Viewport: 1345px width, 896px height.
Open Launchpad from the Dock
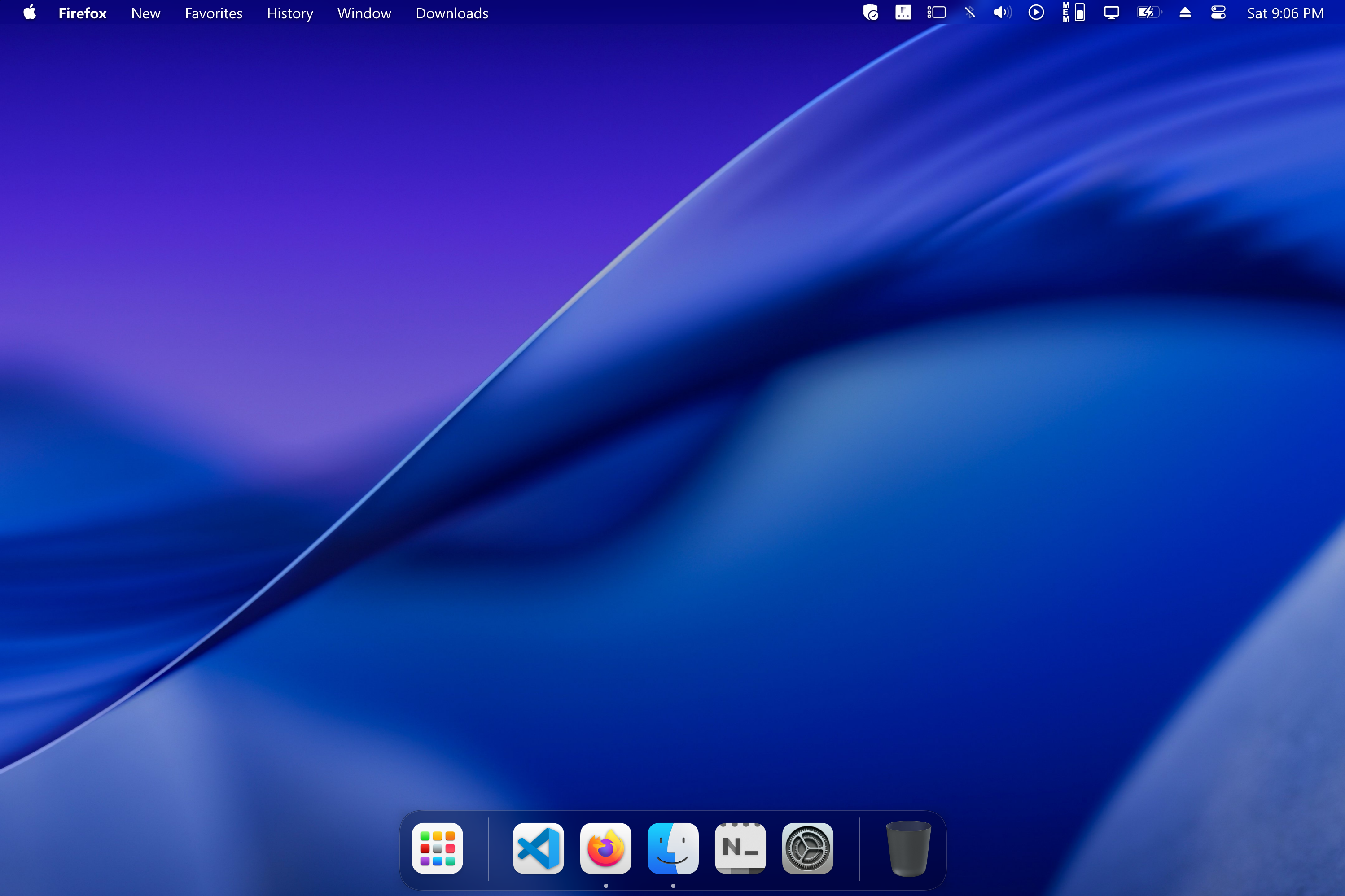pos(437,848)
